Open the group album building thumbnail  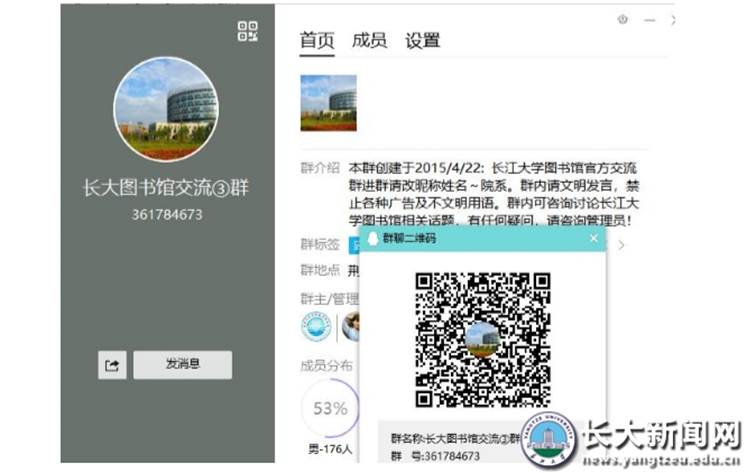(328, 103)
